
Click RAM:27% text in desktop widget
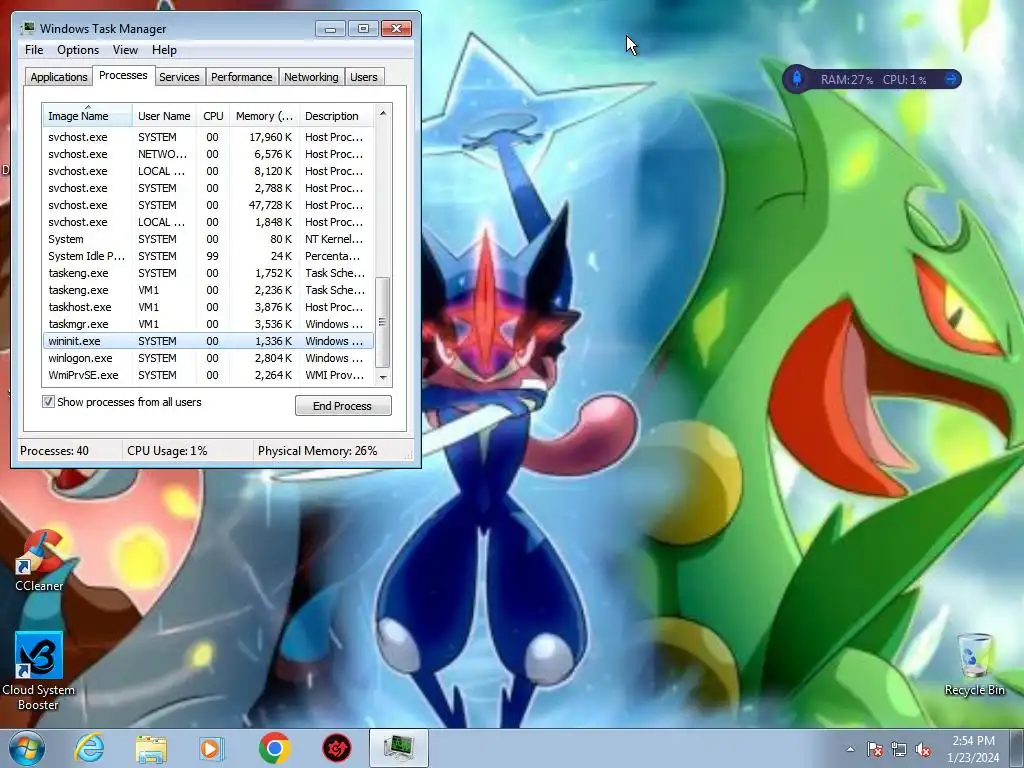(846, 80)
